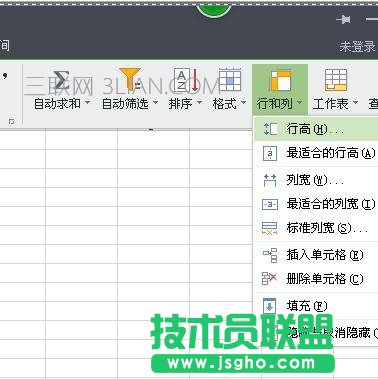This screenshot has width=378, height=379.
Task: Open the 格式 dropdown arrow
Action: pyautogui.click(x=243, y=102)
